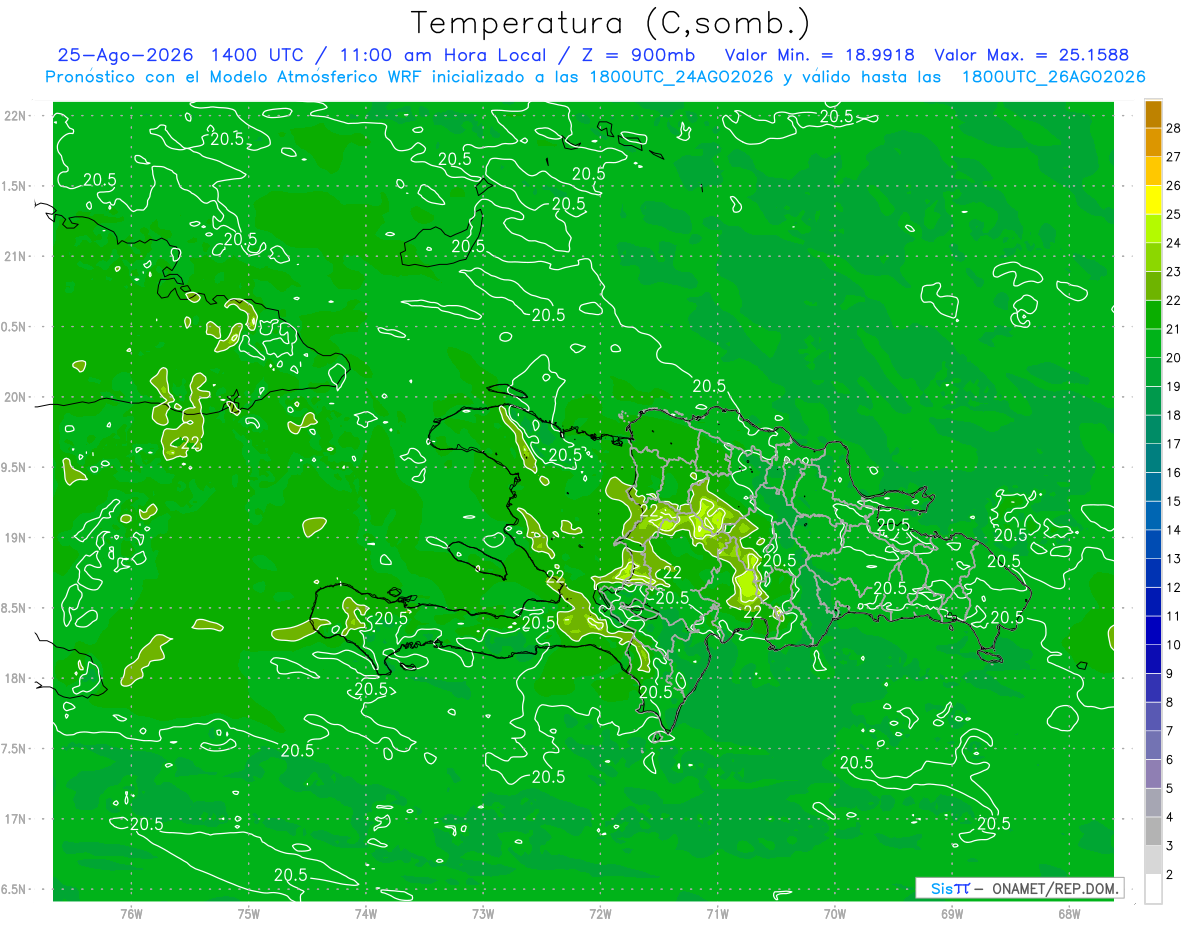Image resolution: width=1200 pixels, height=927 pixels.
Task: Click the color scale swatch above 28
Action: click(x=1153, y=113)
